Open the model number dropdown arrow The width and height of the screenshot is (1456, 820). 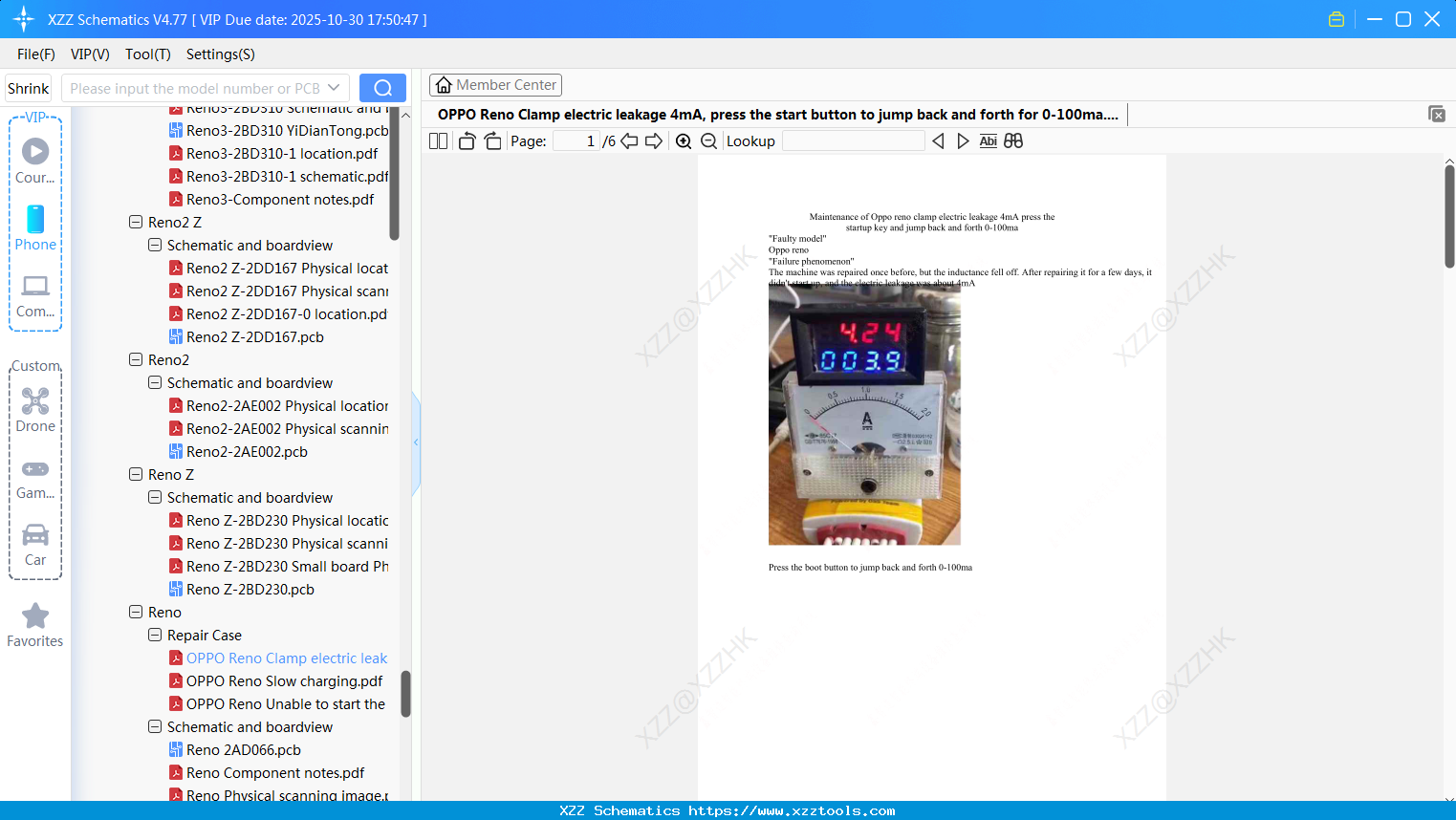pos(334,88)
